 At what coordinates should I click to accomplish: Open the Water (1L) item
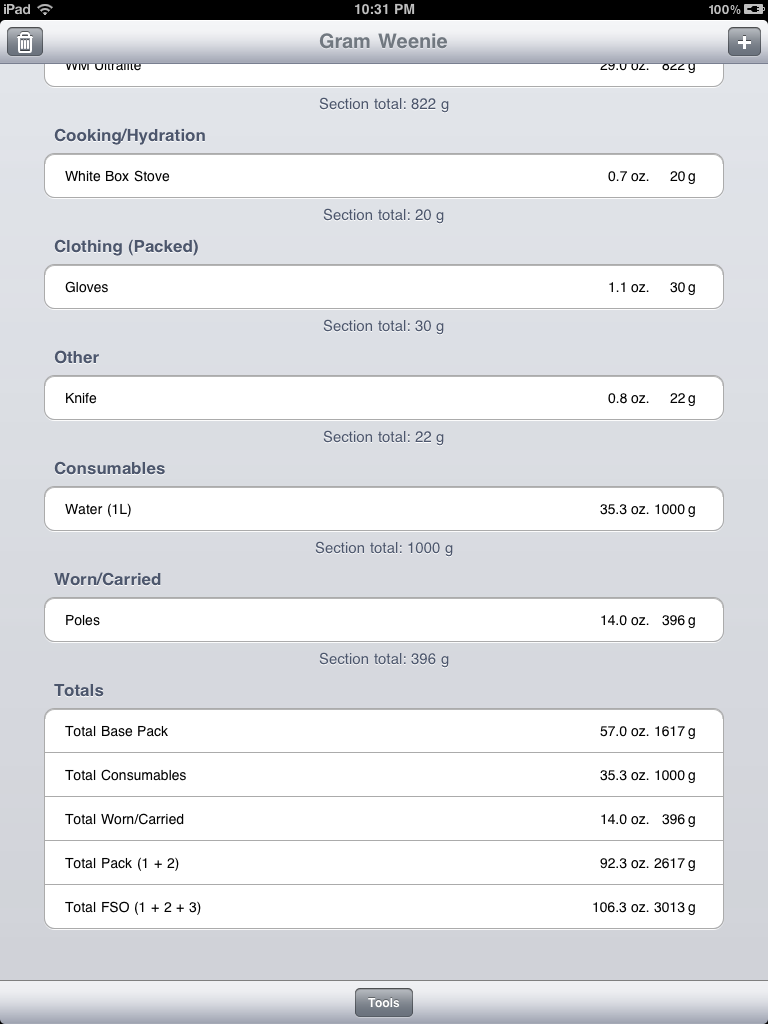pos(384,509)
